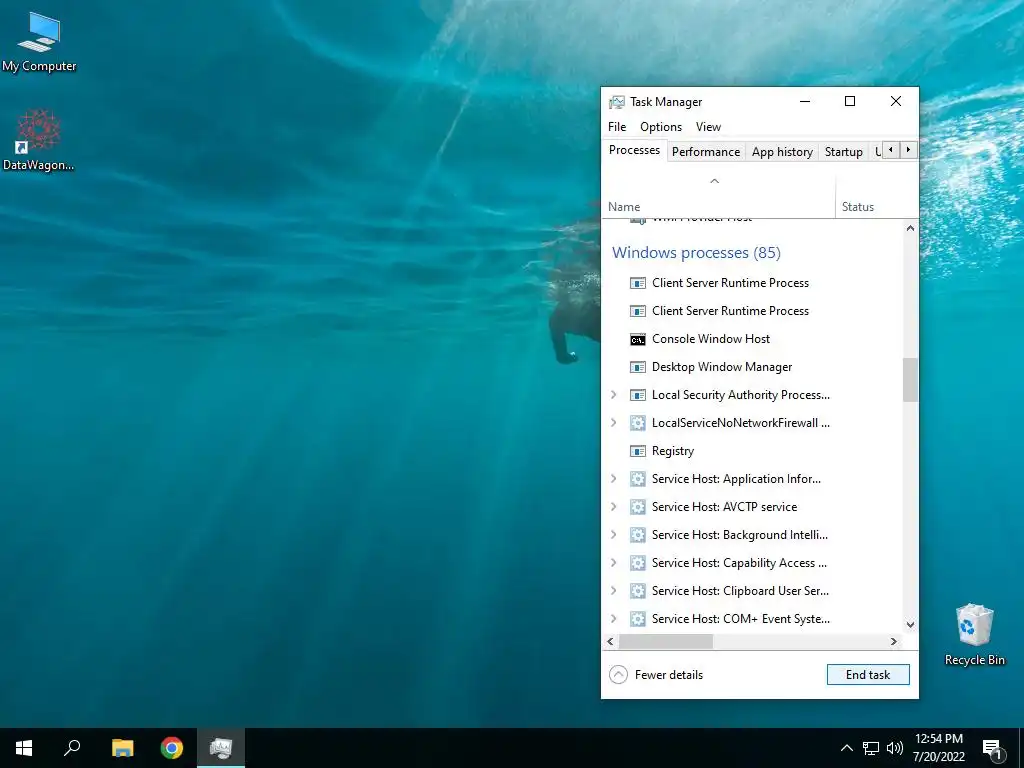Select the Registry process name
1024x768 pixels.
pyautogui.click(x=673, y=451)
